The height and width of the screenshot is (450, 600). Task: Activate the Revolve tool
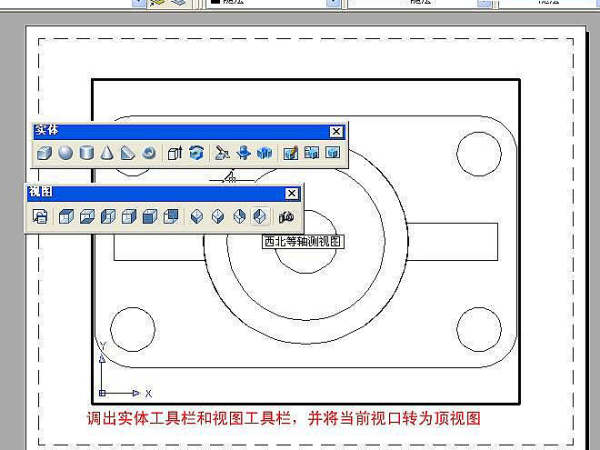tap(196, 153)
